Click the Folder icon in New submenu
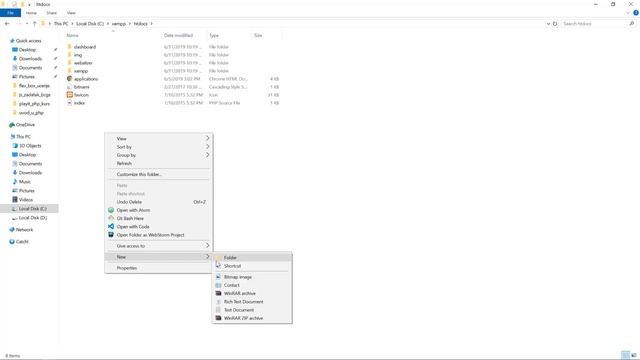This screenshot has width=640, height=360. coord(218,258)
